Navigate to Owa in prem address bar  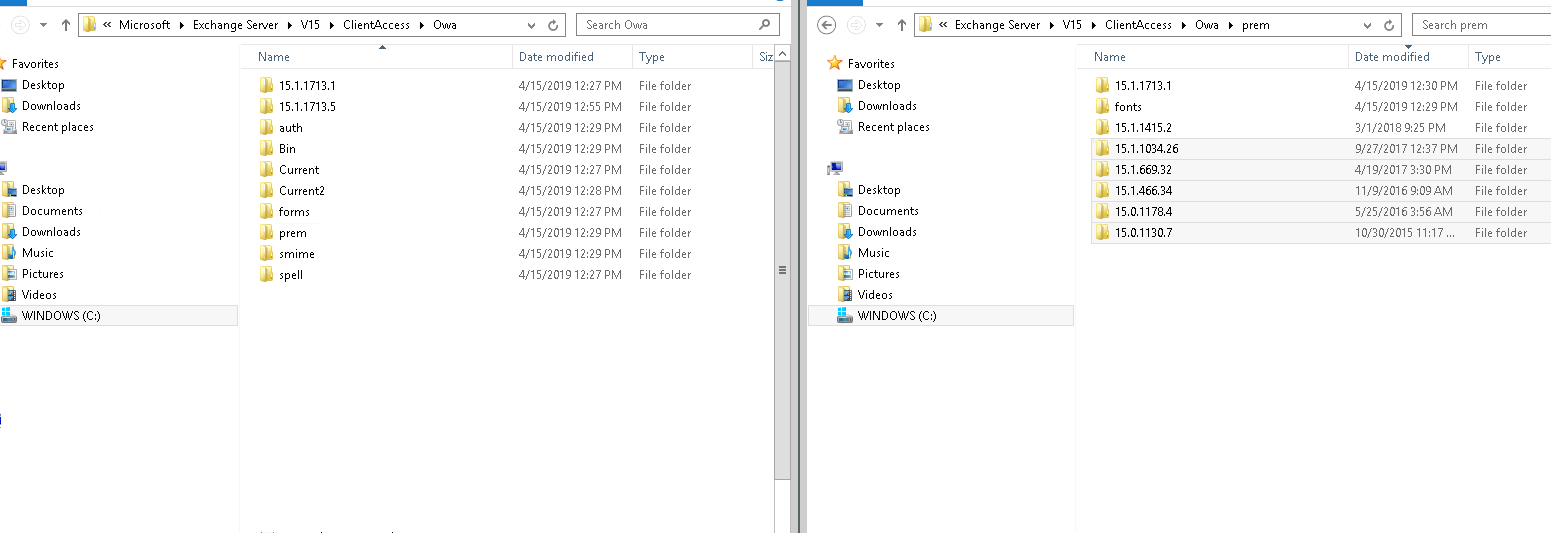click(1207, 25)
